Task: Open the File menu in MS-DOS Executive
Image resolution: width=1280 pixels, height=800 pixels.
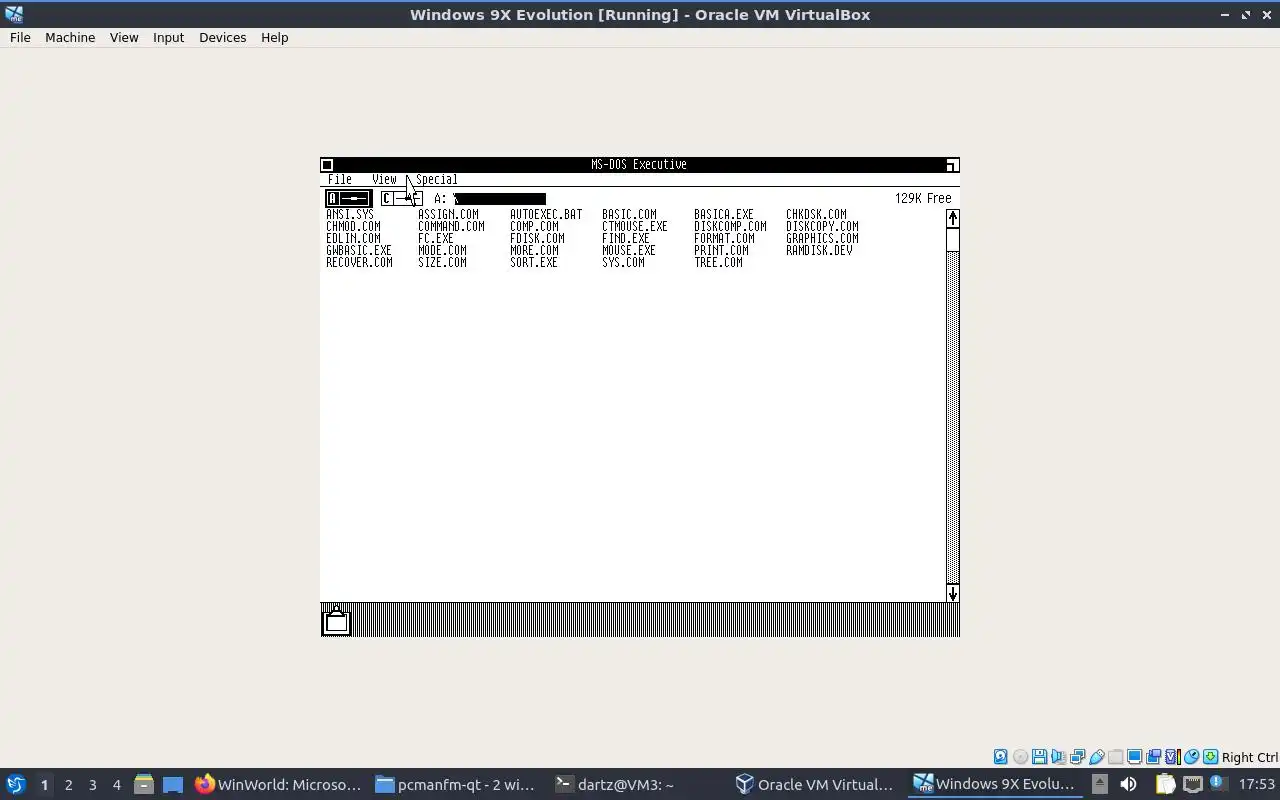Action: (x=340, y=180)
